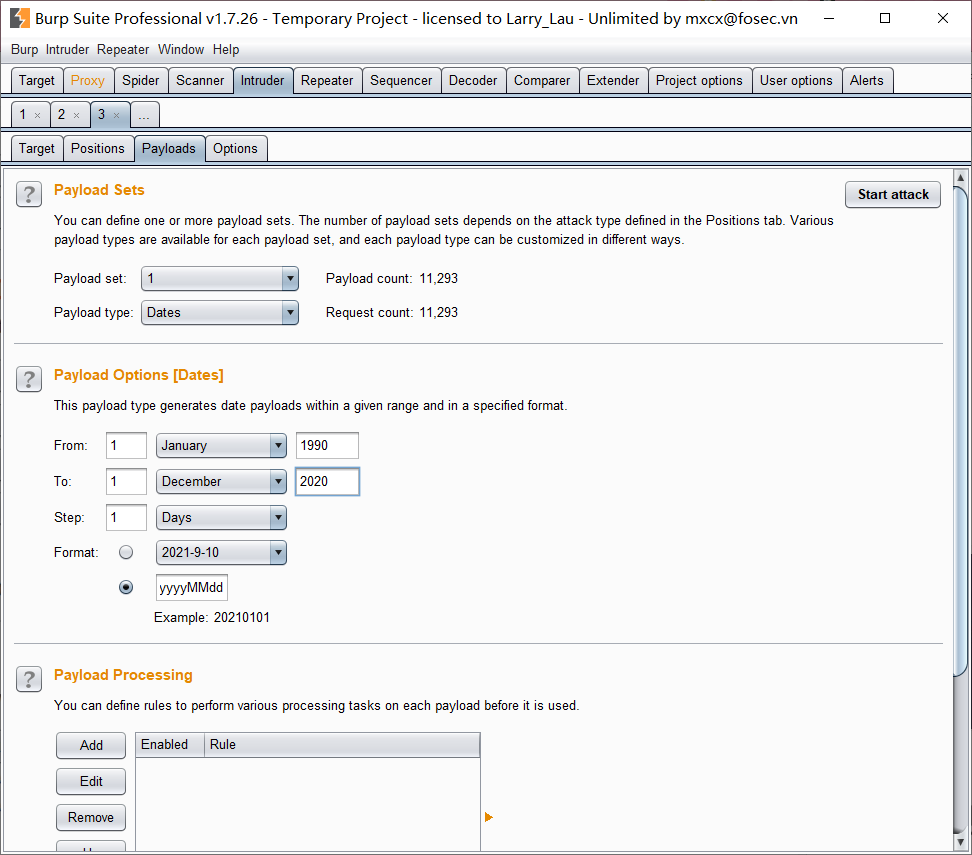The width and height of the screenshot is (972, 855).
Task: Switch to the Scanner tab
Action: pos(200,81)
